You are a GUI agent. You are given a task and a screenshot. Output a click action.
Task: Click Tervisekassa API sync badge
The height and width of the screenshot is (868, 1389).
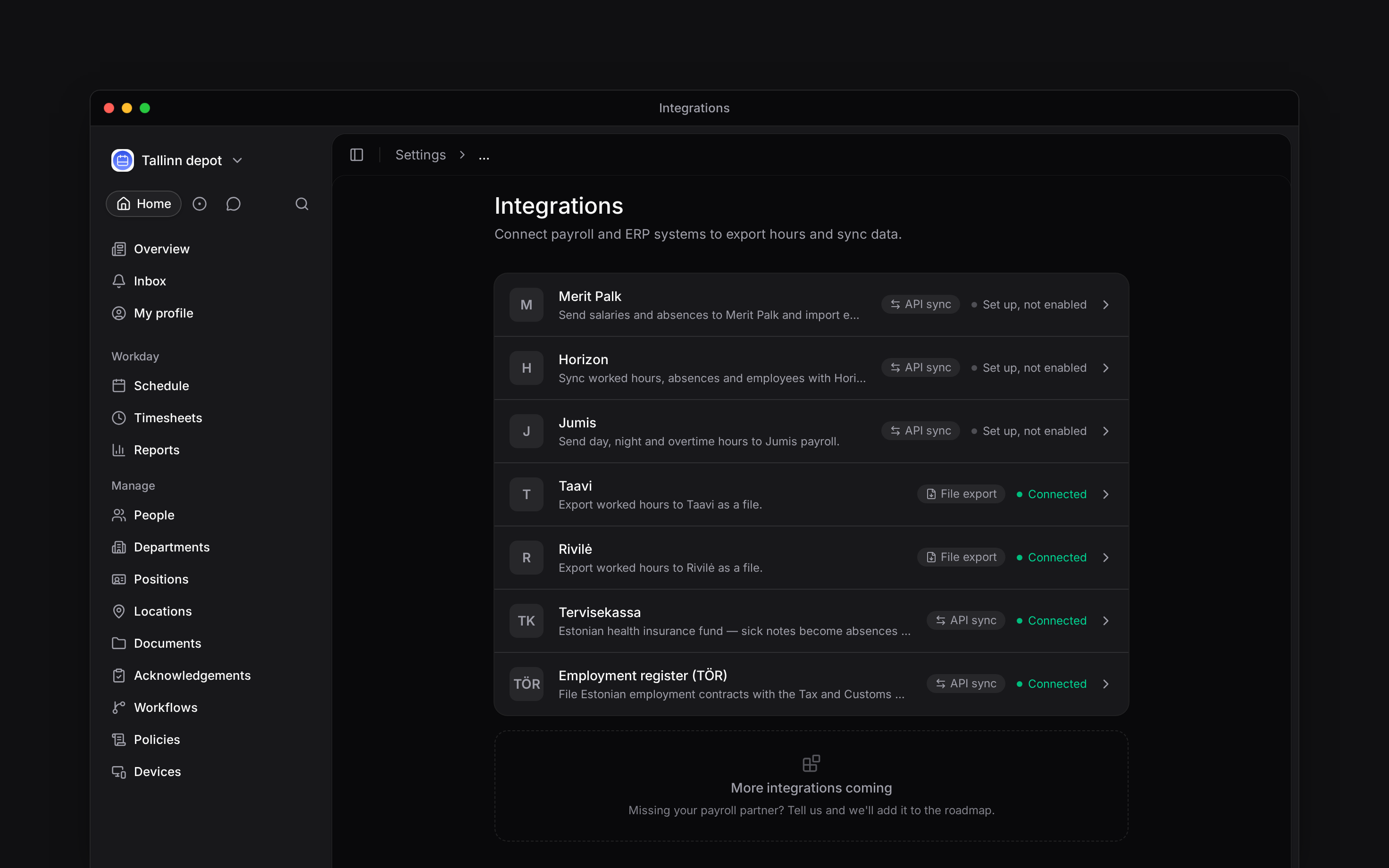point(965,620)
